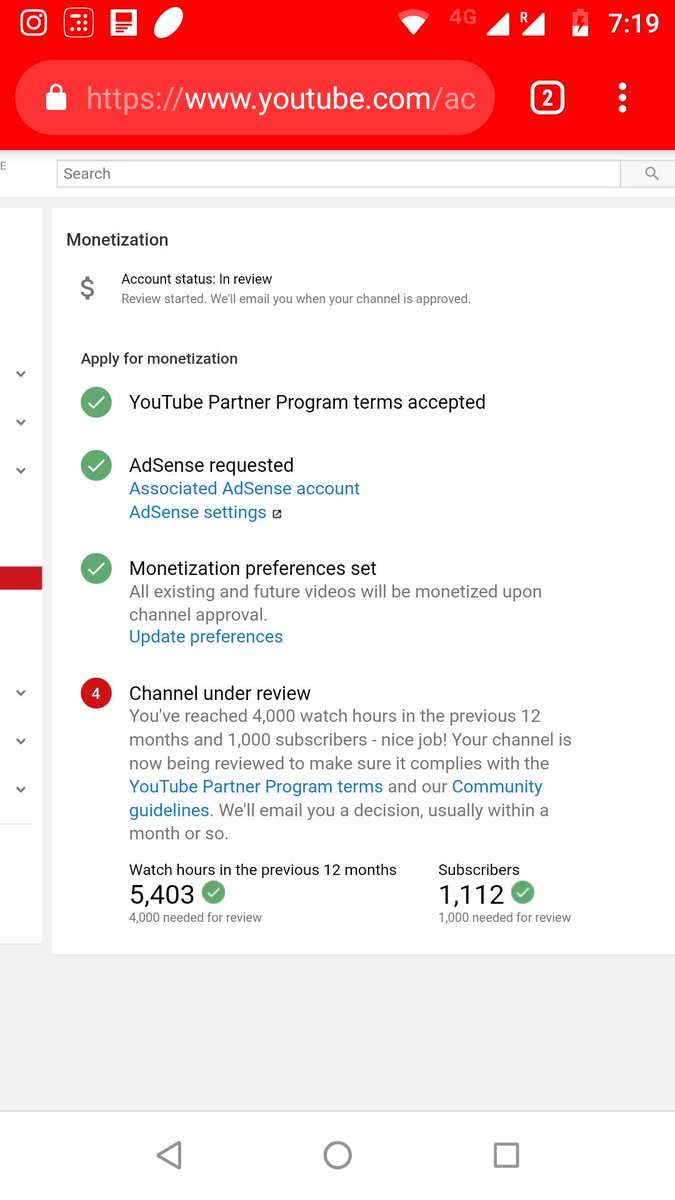Tap the document notification icon in status bar
675x1200 pixels.
point(124,21)
